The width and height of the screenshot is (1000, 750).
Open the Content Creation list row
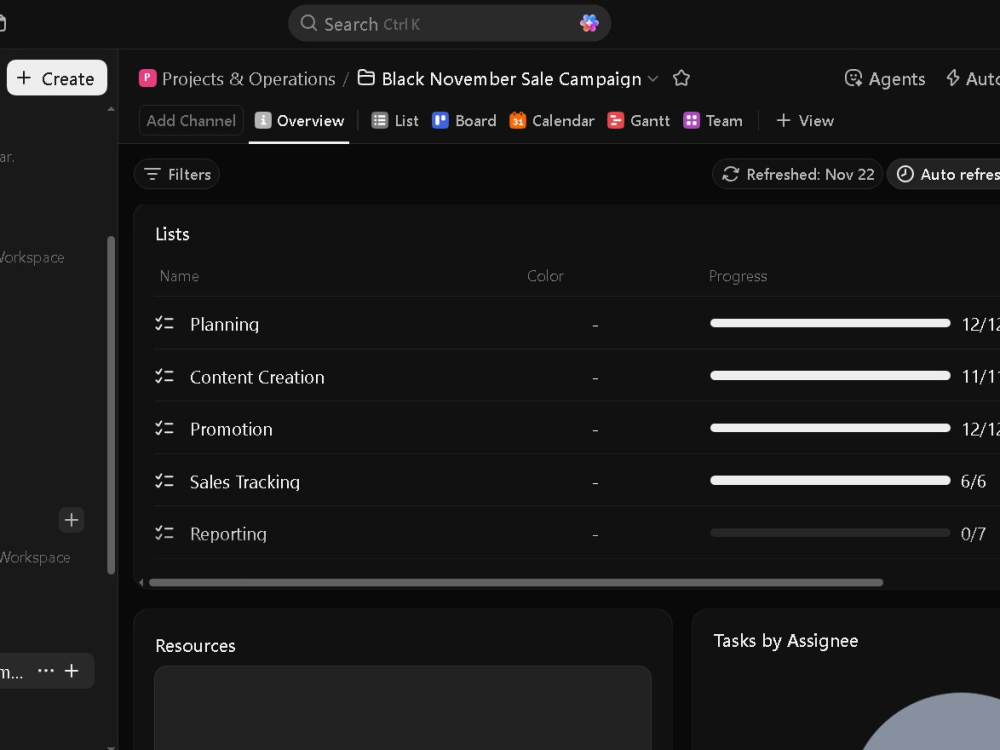pos(577,376)
